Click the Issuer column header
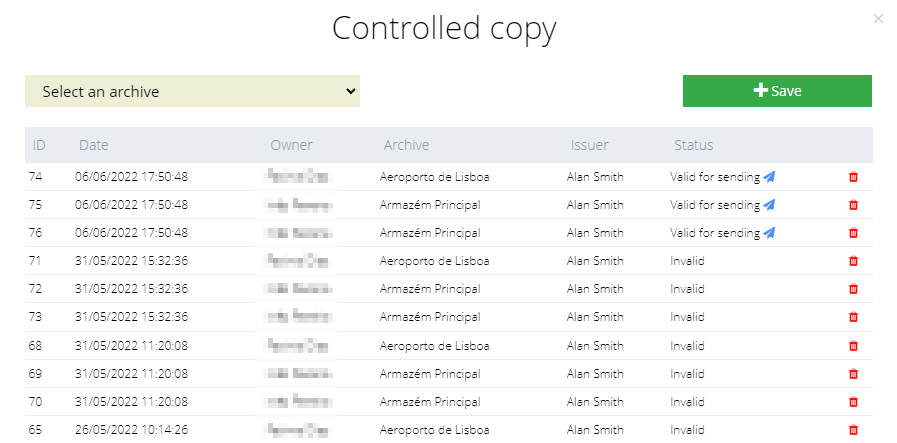 589,145
